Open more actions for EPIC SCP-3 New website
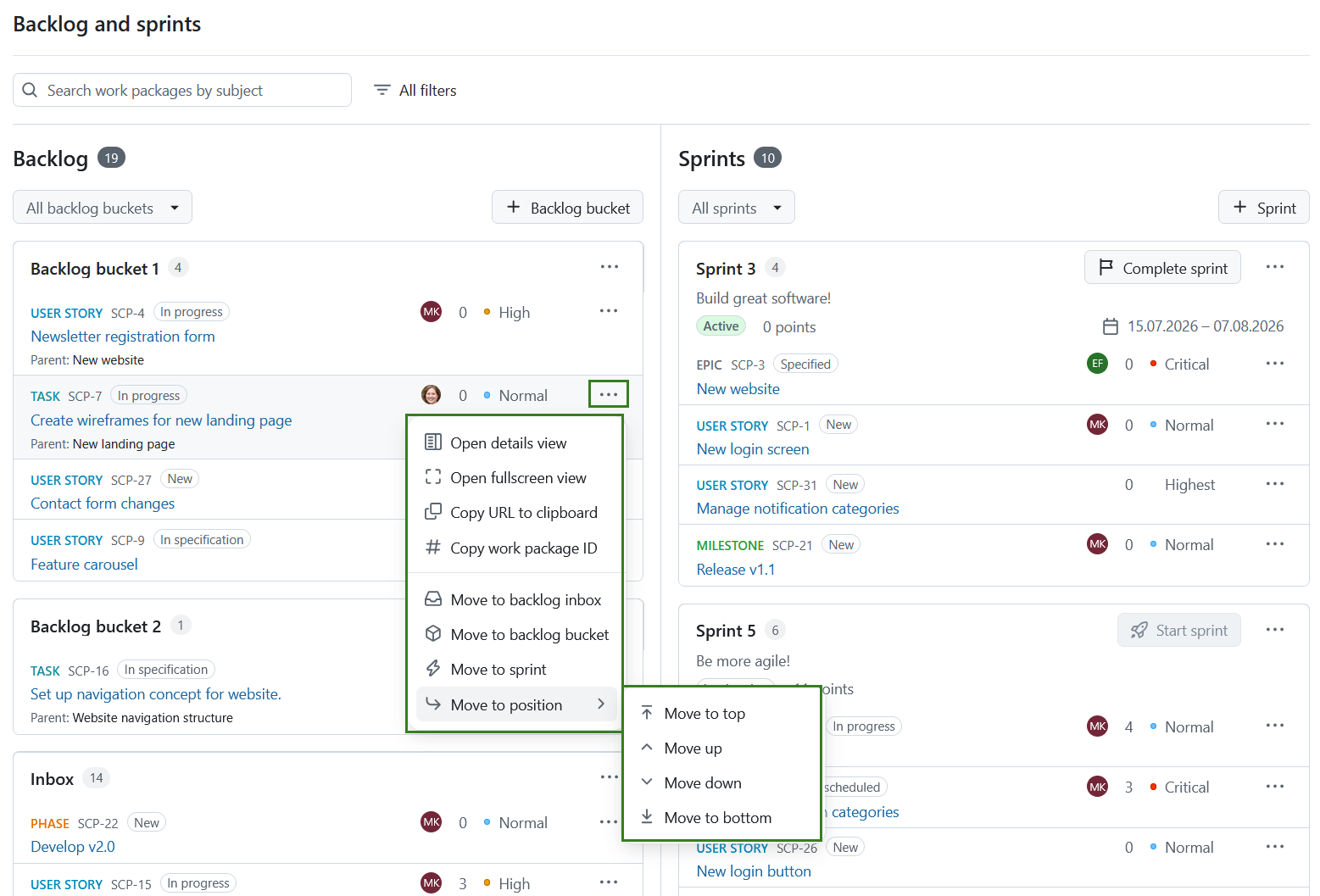 click(1275, 364)
